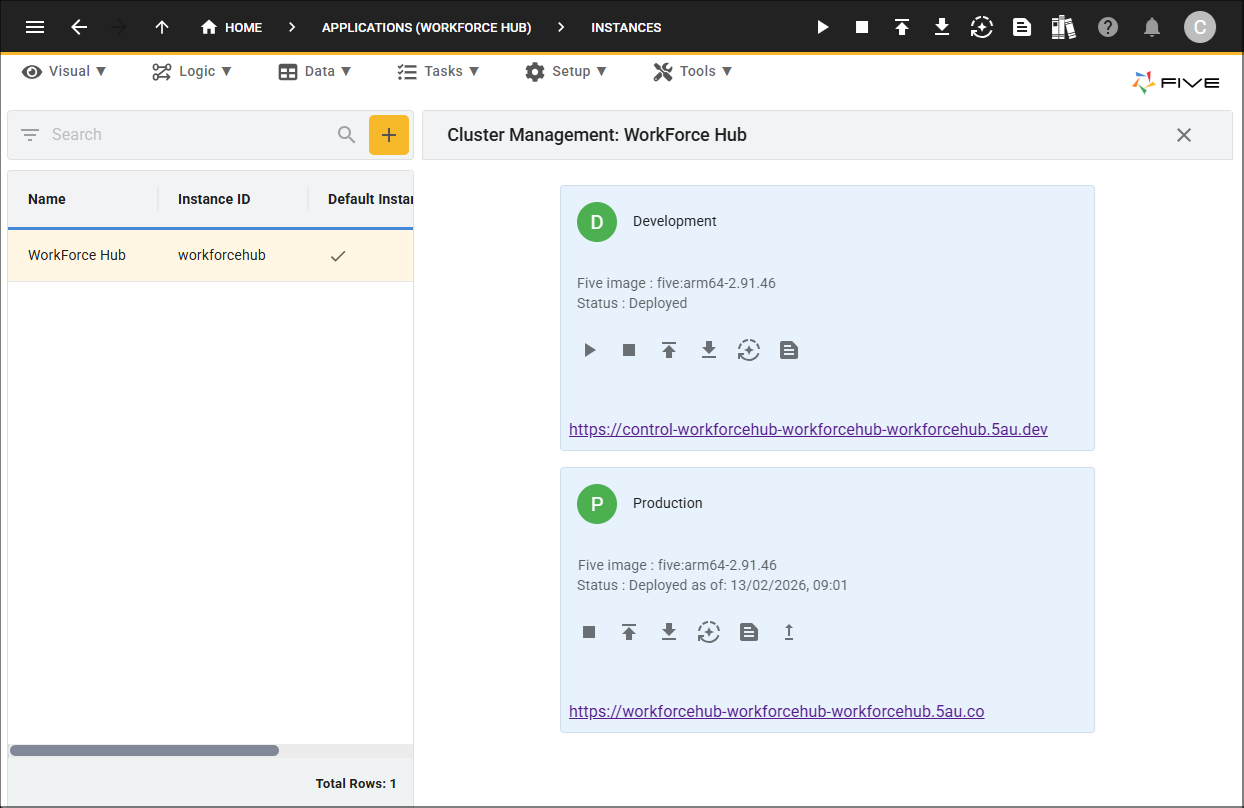Click the Five logo

[x=1176, y=82]
